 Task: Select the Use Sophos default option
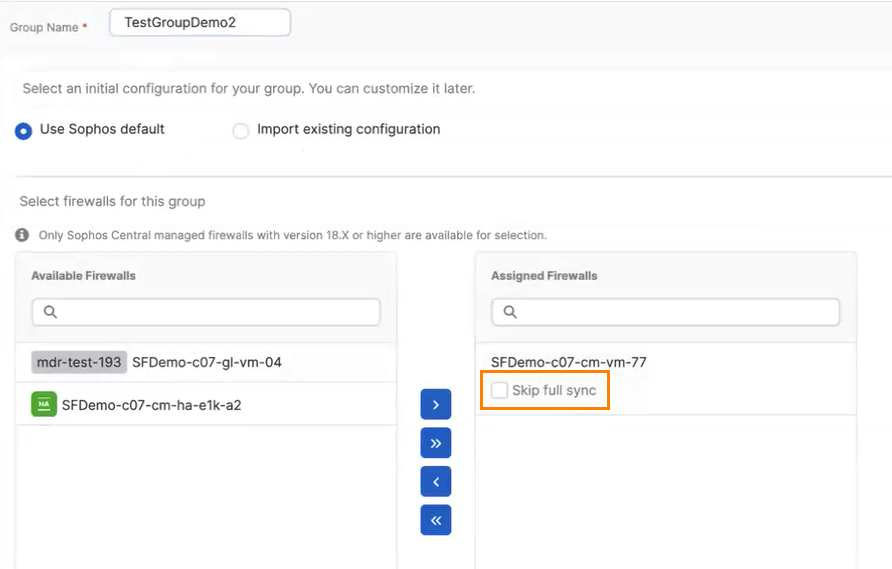(24, 130)
